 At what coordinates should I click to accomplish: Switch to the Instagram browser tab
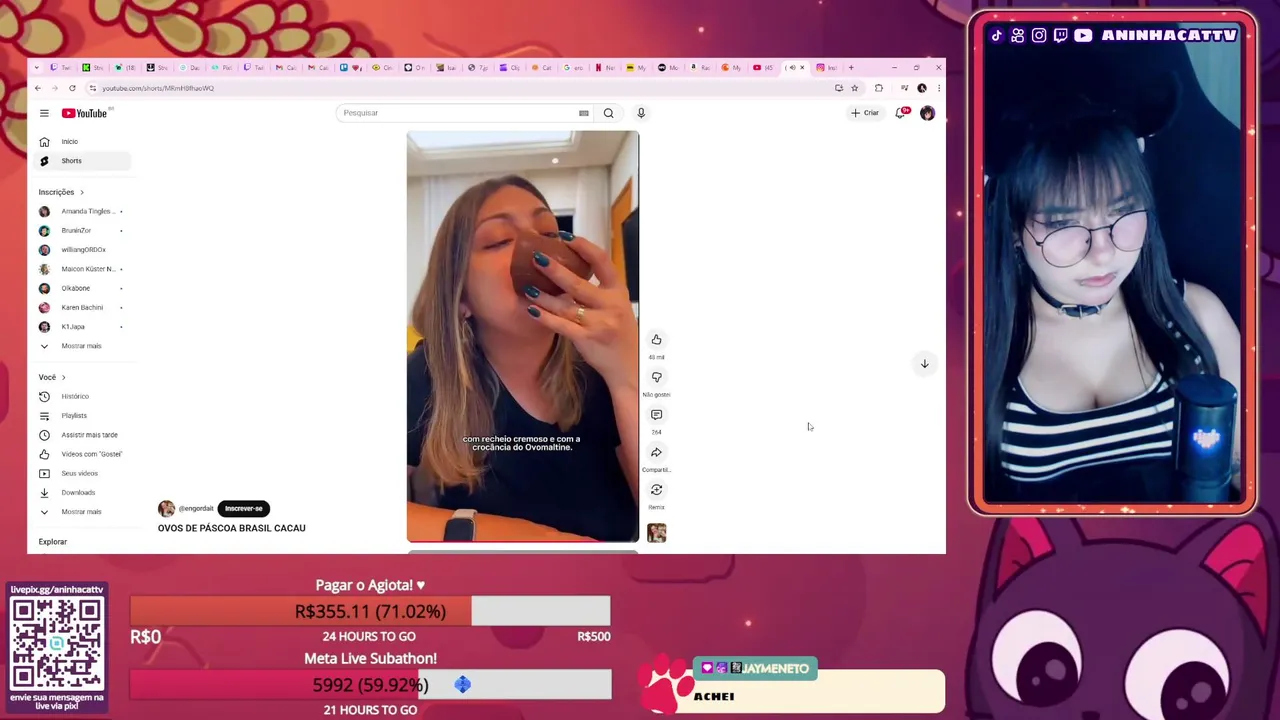pos(826,68)
